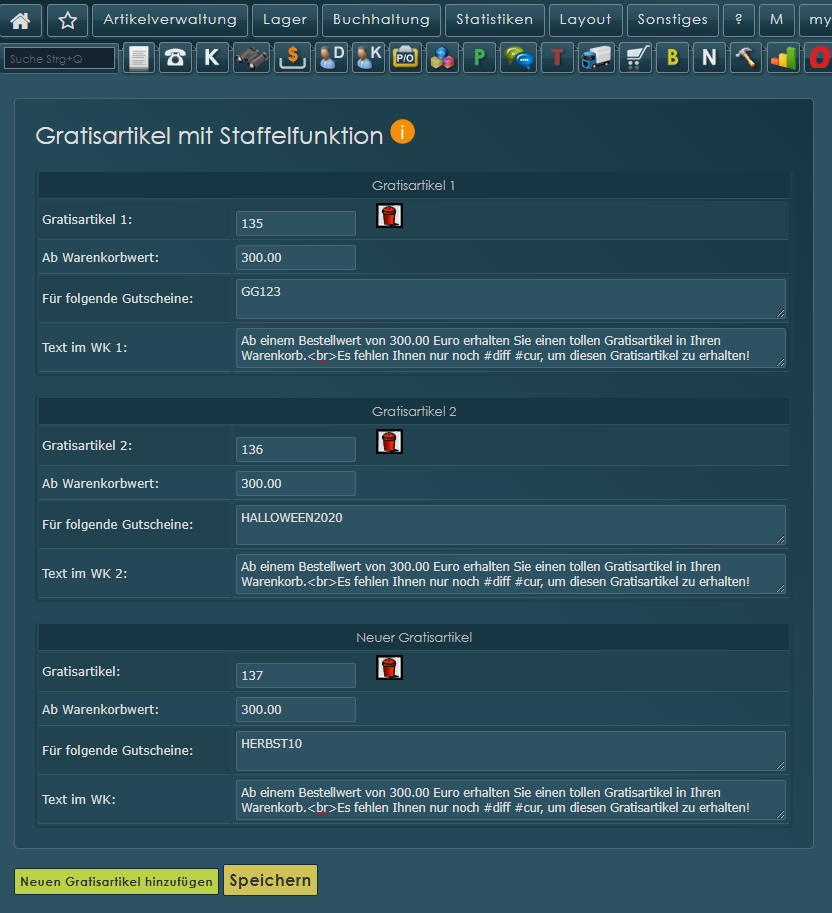
Task: Edit Gutscheine textarea containing HERBST10
Action: (511, 751)
